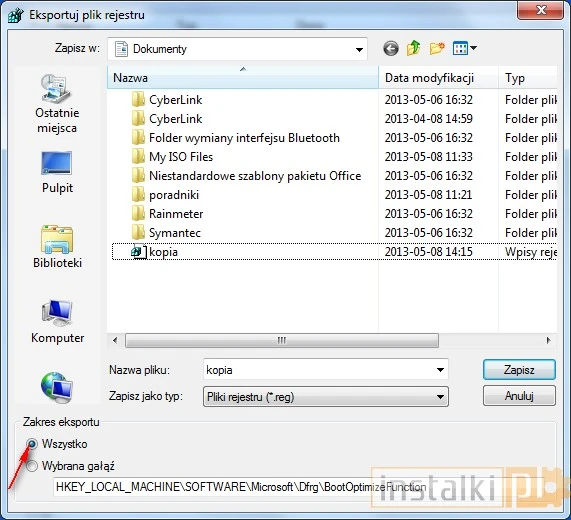This screenshot has width=571, height=520.
Task: Open Pulpit in the sidebar
Action: 57,172
